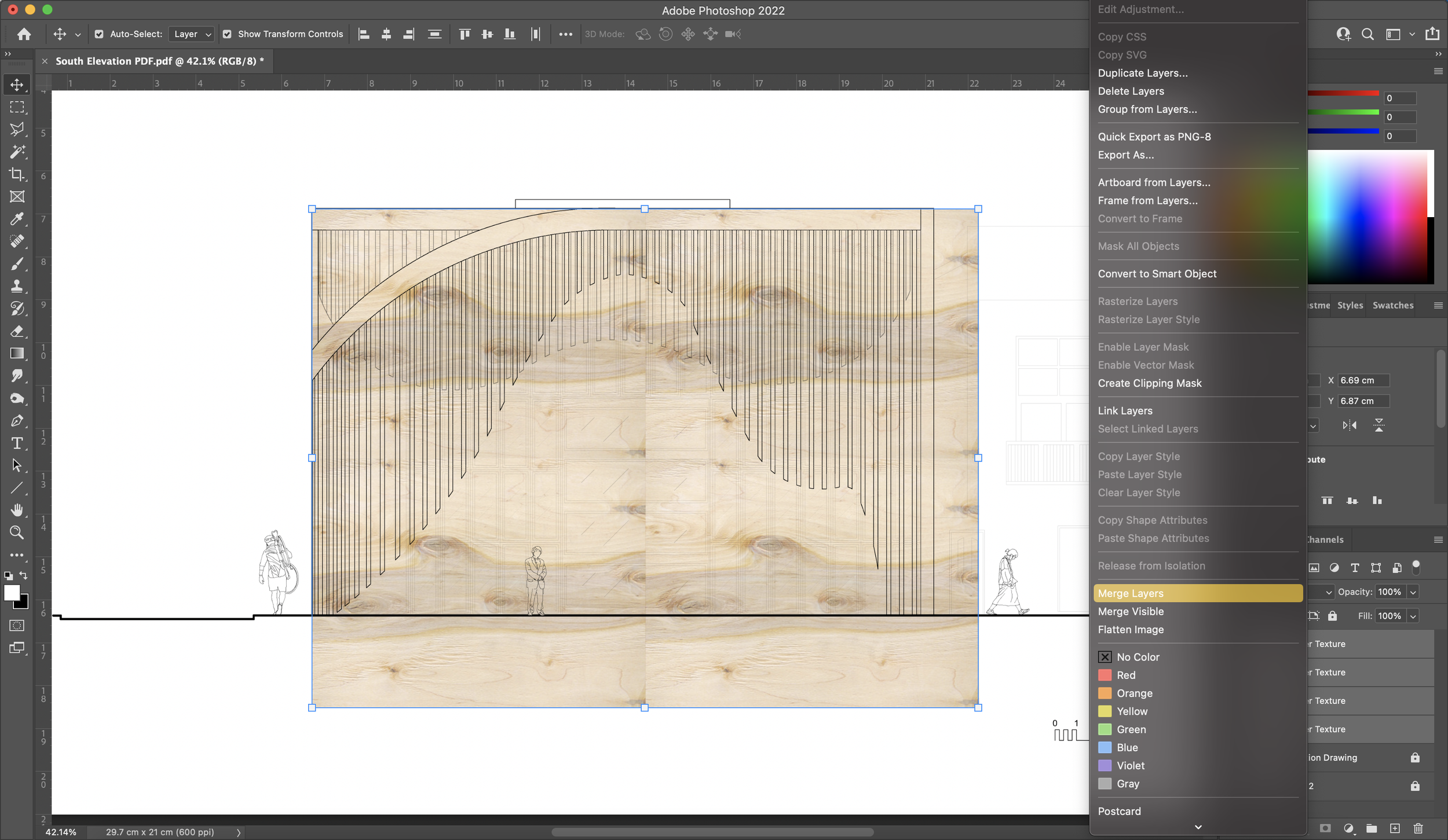The height and width of the screenshot is (840, 1448).
Task: Select the Eyedropper tool
Action: tap(17, 219)
